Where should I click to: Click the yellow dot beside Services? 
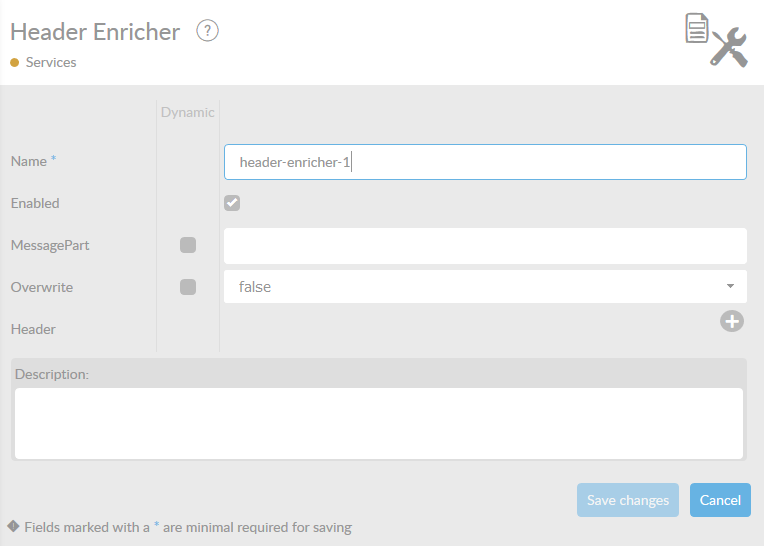click(x=15, y=62)
